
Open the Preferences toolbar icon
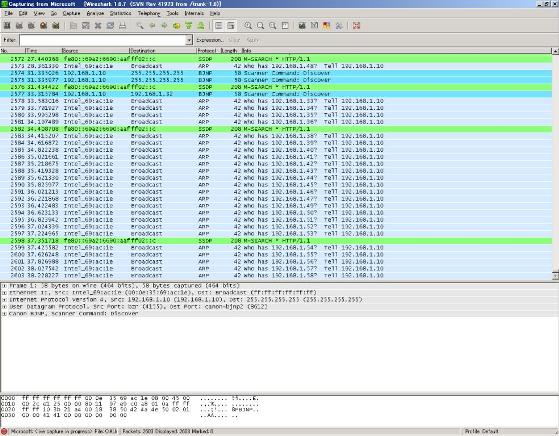coord(339,26)
